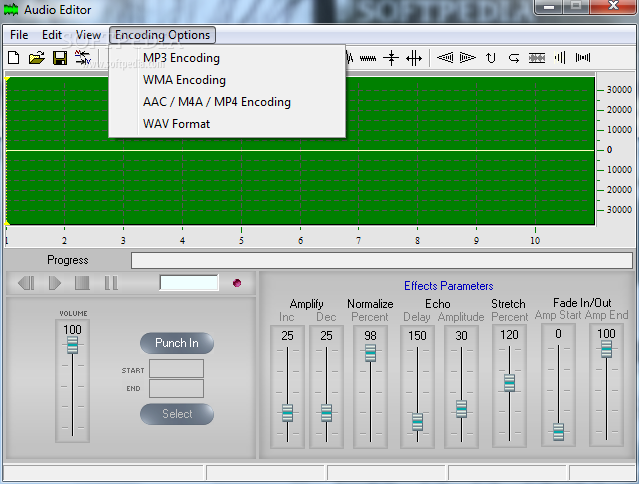Click the Amplify Dec slider handle
This screenshot has height=484, width=639.
pyautogui.click(x=326, y=413)
